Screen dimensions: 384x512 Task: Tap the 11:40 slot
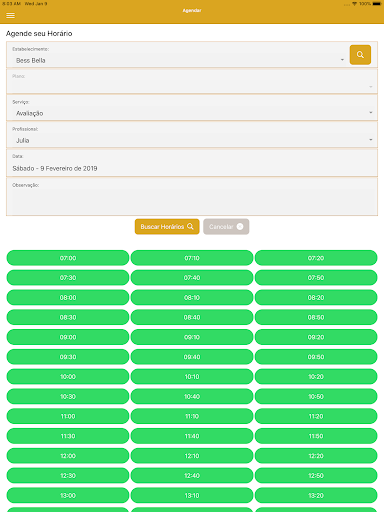coord(192,436)
